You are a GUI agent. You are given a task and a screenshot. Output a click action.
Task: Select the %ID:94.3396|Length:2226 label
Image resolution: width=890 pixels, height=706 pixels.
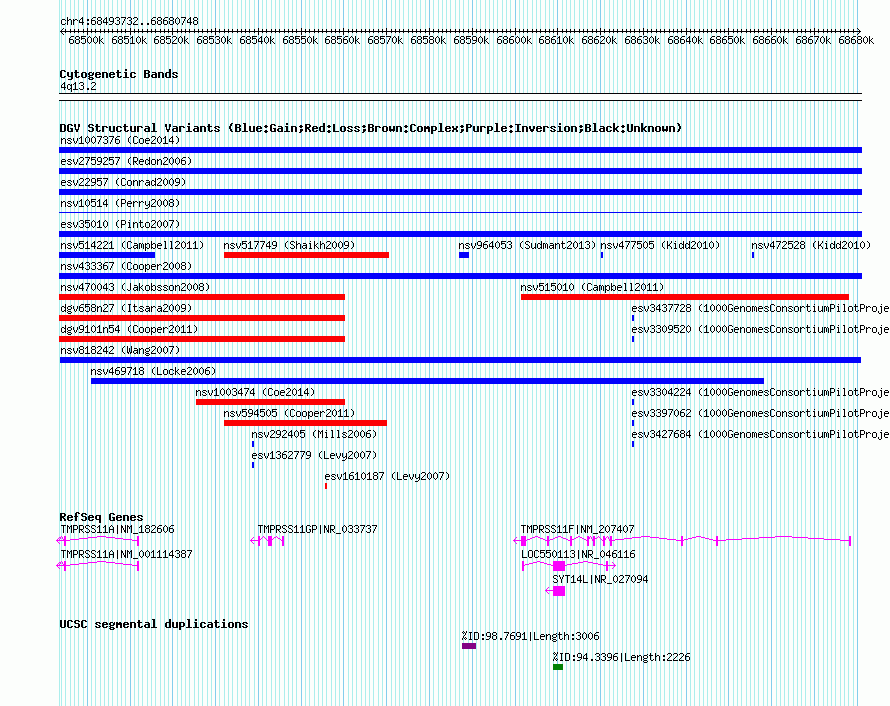pos(622,657)
